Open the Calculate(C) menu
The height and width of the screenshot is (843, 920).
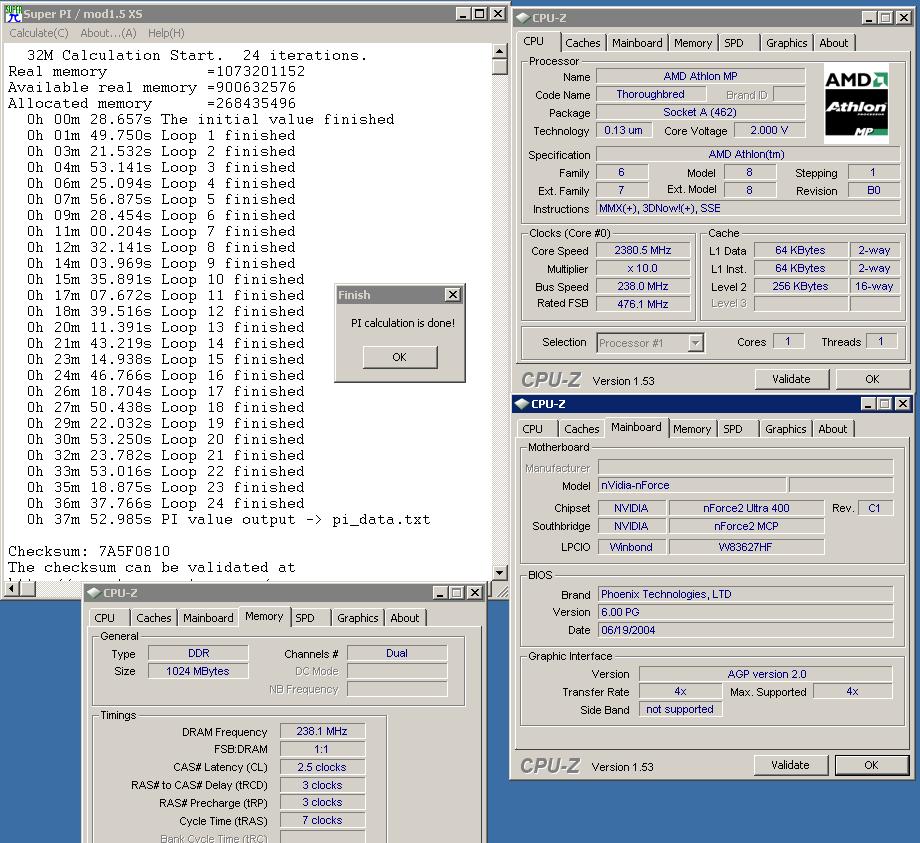[39, 33]
